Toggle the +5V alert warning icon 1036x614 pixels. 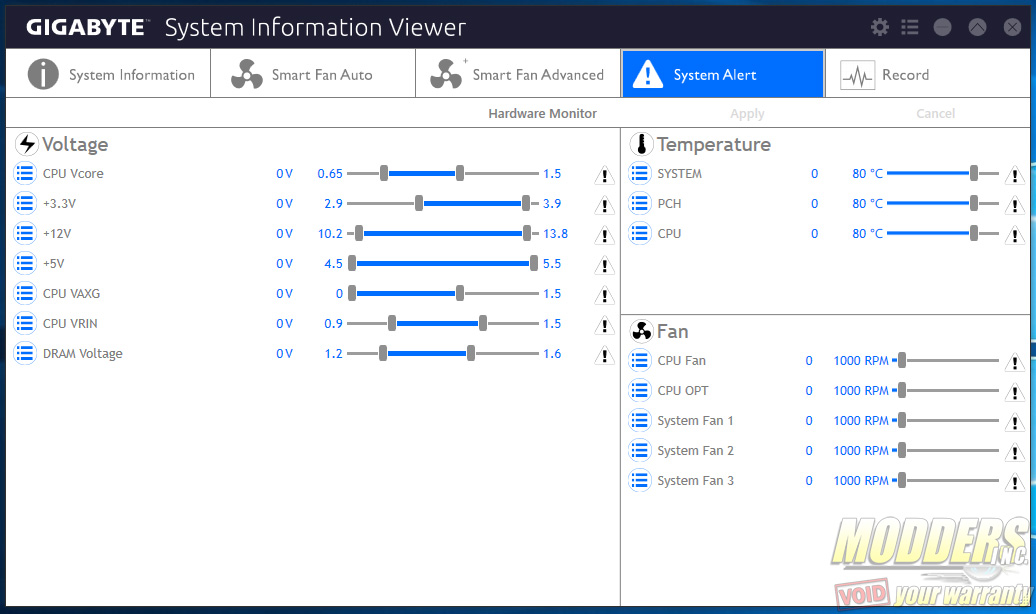point(604,265)
